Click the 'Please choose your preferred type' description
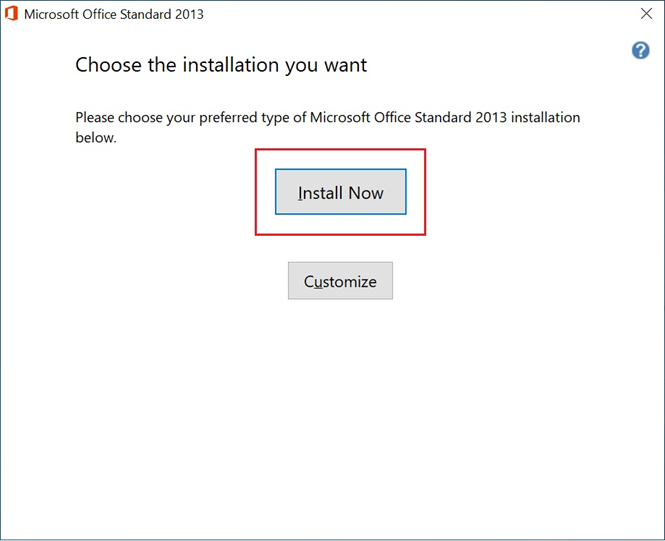This screenshot has width=665, height=541. (x=327, y=127)
